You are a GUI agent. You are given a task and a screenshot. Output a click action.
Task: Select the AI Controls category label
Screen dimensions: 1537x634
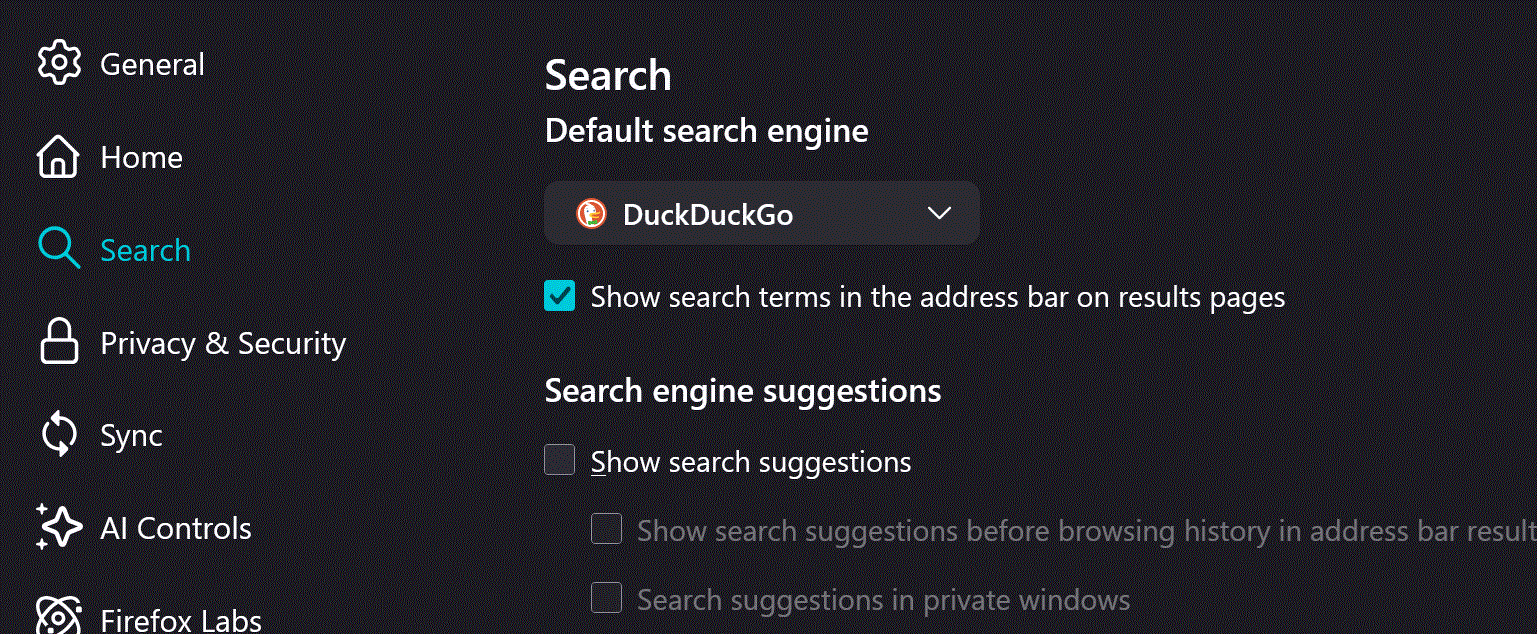176,528
